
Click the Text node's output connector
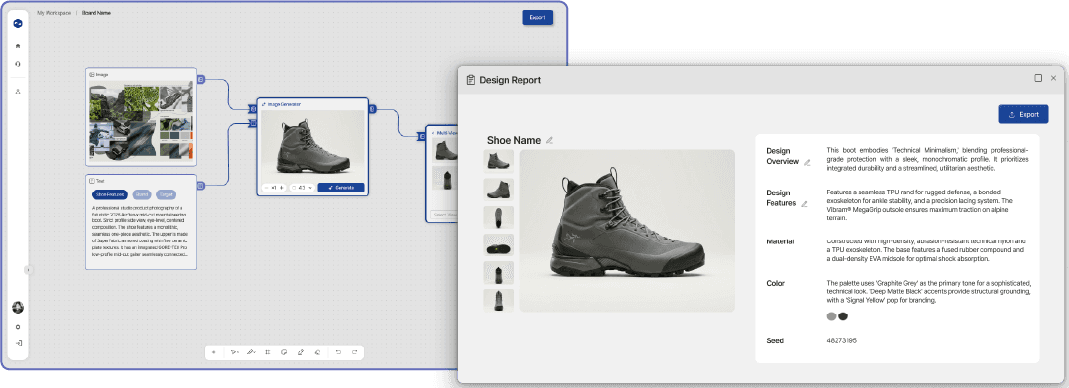coord(200,185)
